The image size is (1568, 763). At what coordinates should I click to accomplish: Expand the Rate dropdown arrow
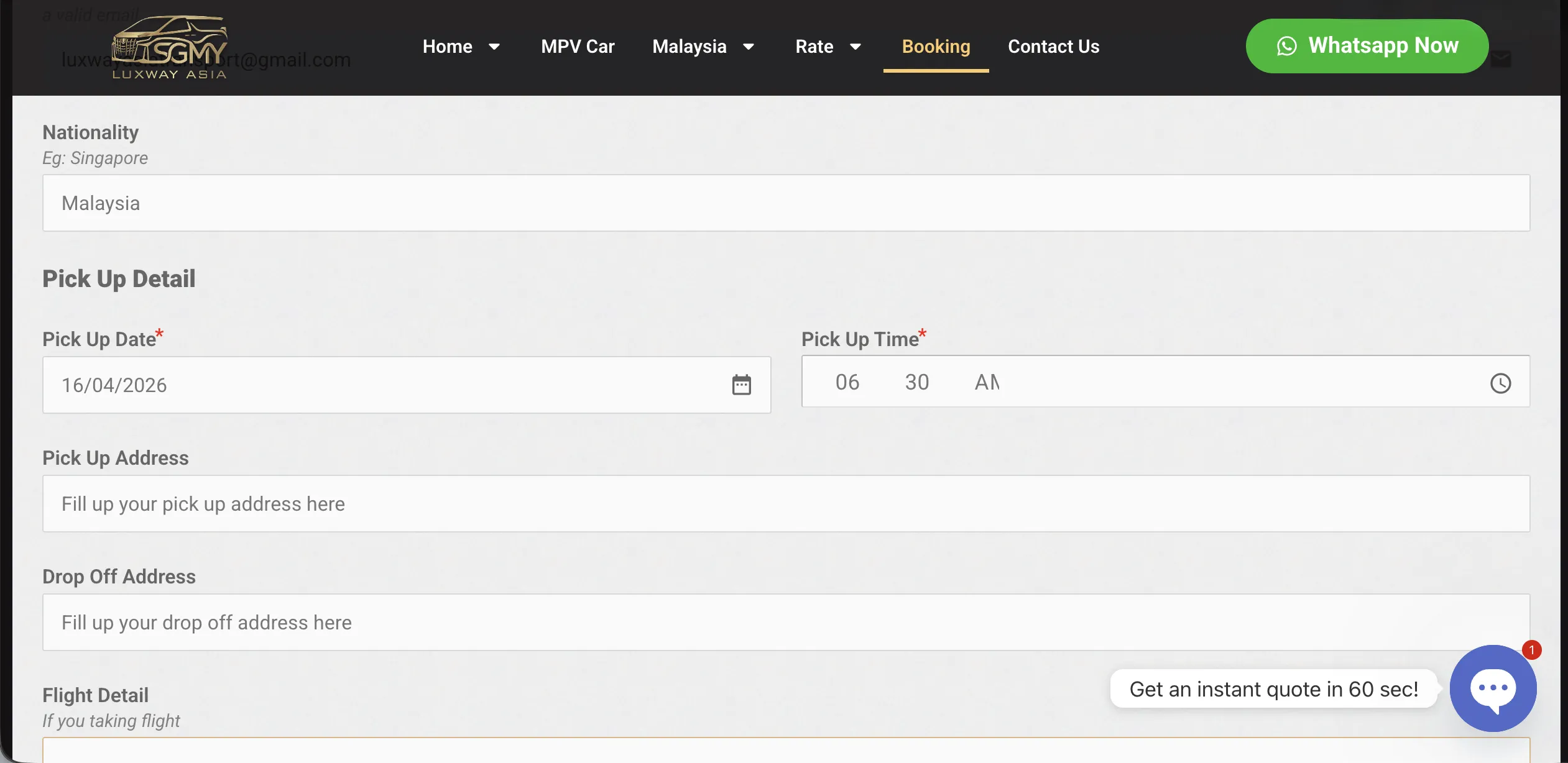(x=855, y=47)
